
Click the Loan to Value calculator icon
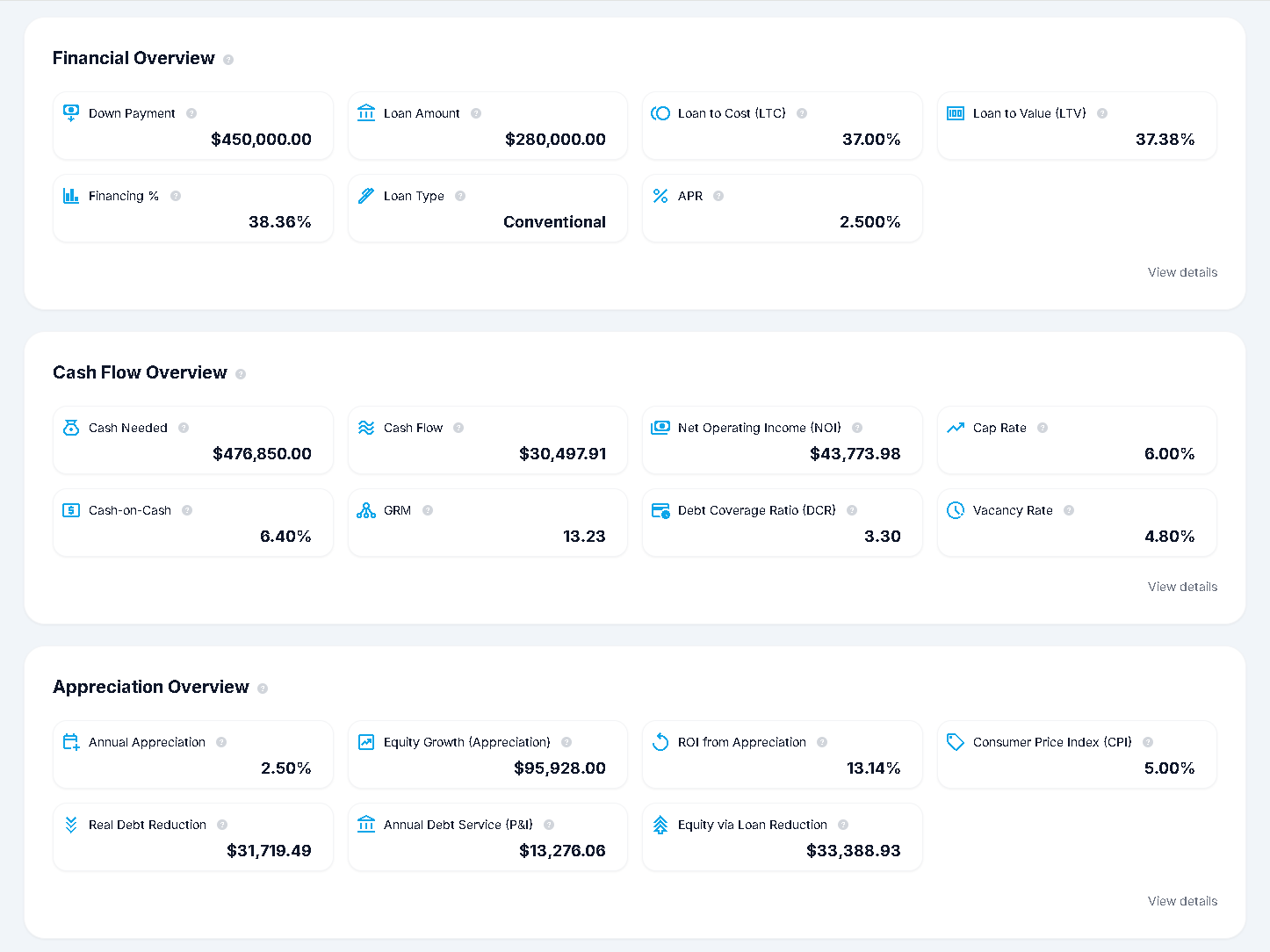pyautogui.click(x=955, y=112)
